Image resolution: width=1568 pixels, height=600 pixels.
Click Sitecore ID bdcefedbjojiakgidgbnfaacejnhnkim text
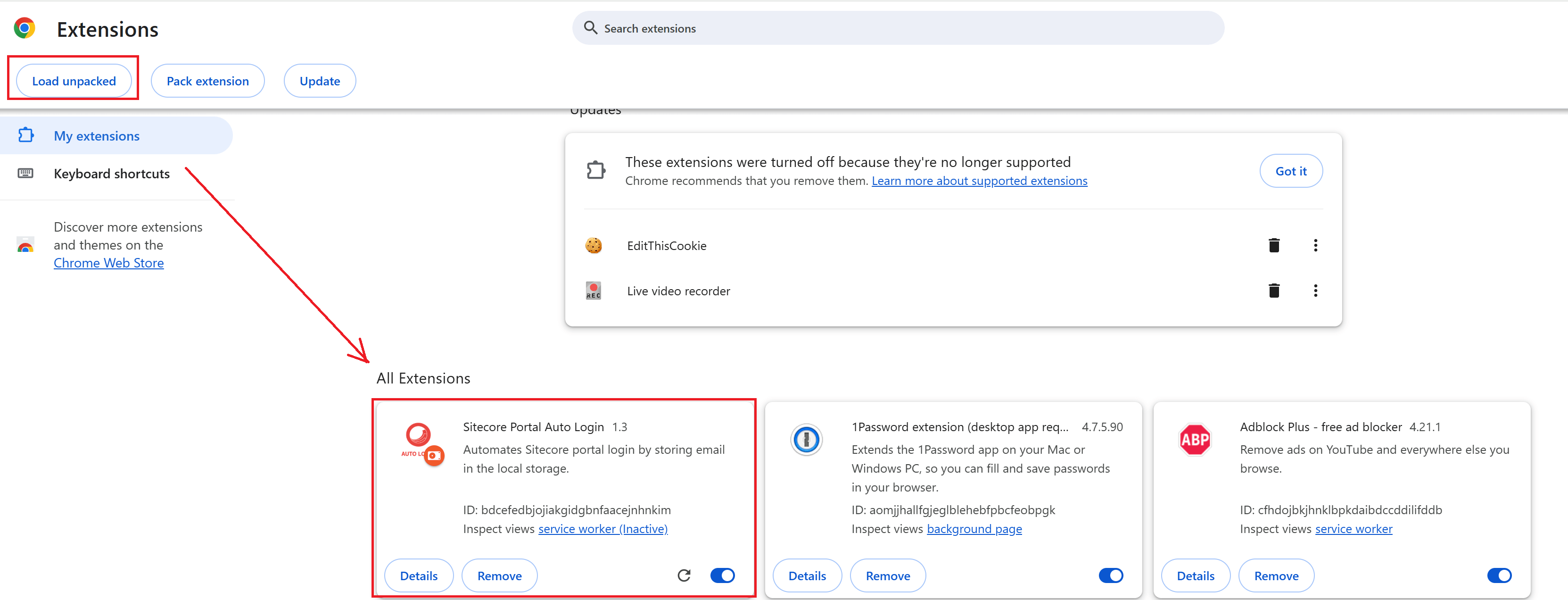click(x=567, y=509)
